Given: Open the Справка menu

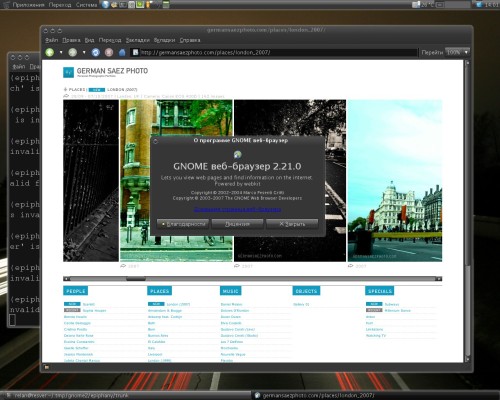Looking at the screenshot, I should point(190,40).
